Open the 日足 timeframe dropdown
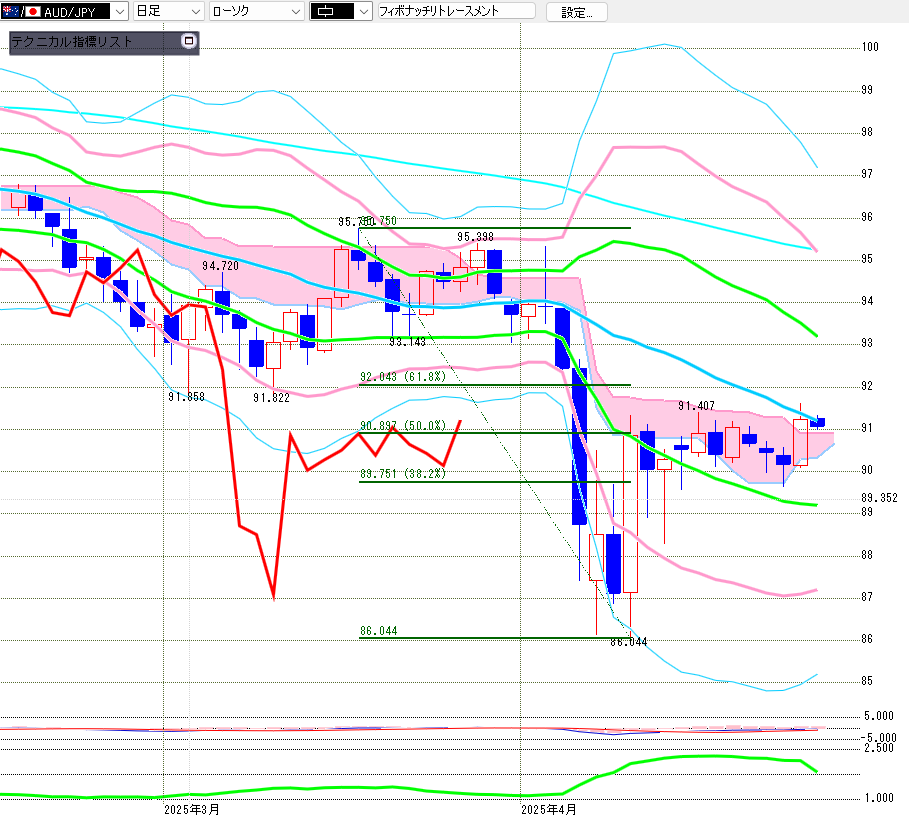The width and height of the screenshot is (909, 815). pyautogui.click(x=168, y=11)
